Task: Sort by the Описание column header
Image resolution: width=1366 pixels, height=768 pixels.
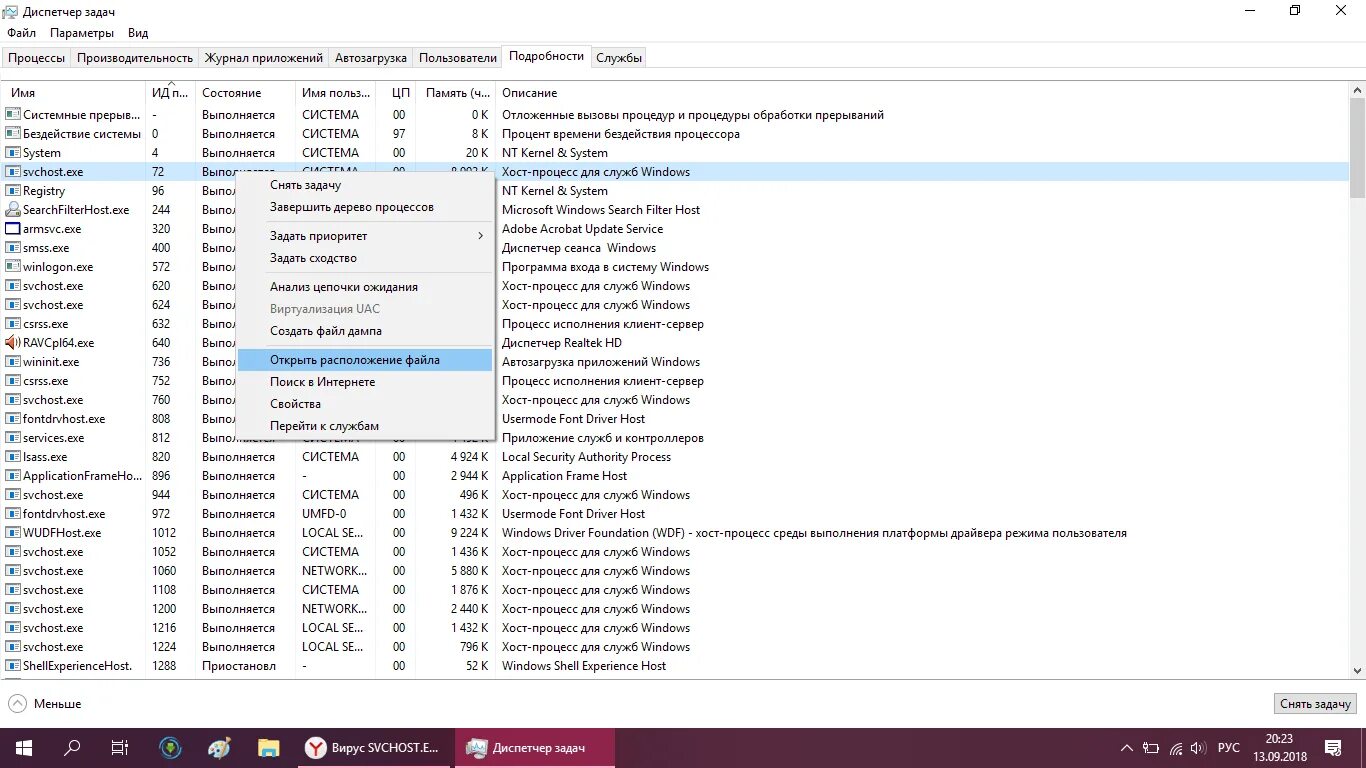Action: [529, 93]
